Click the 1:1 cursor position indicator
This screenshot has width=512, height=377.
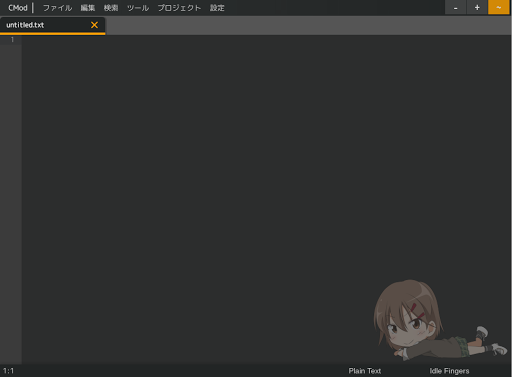point(9,371)
